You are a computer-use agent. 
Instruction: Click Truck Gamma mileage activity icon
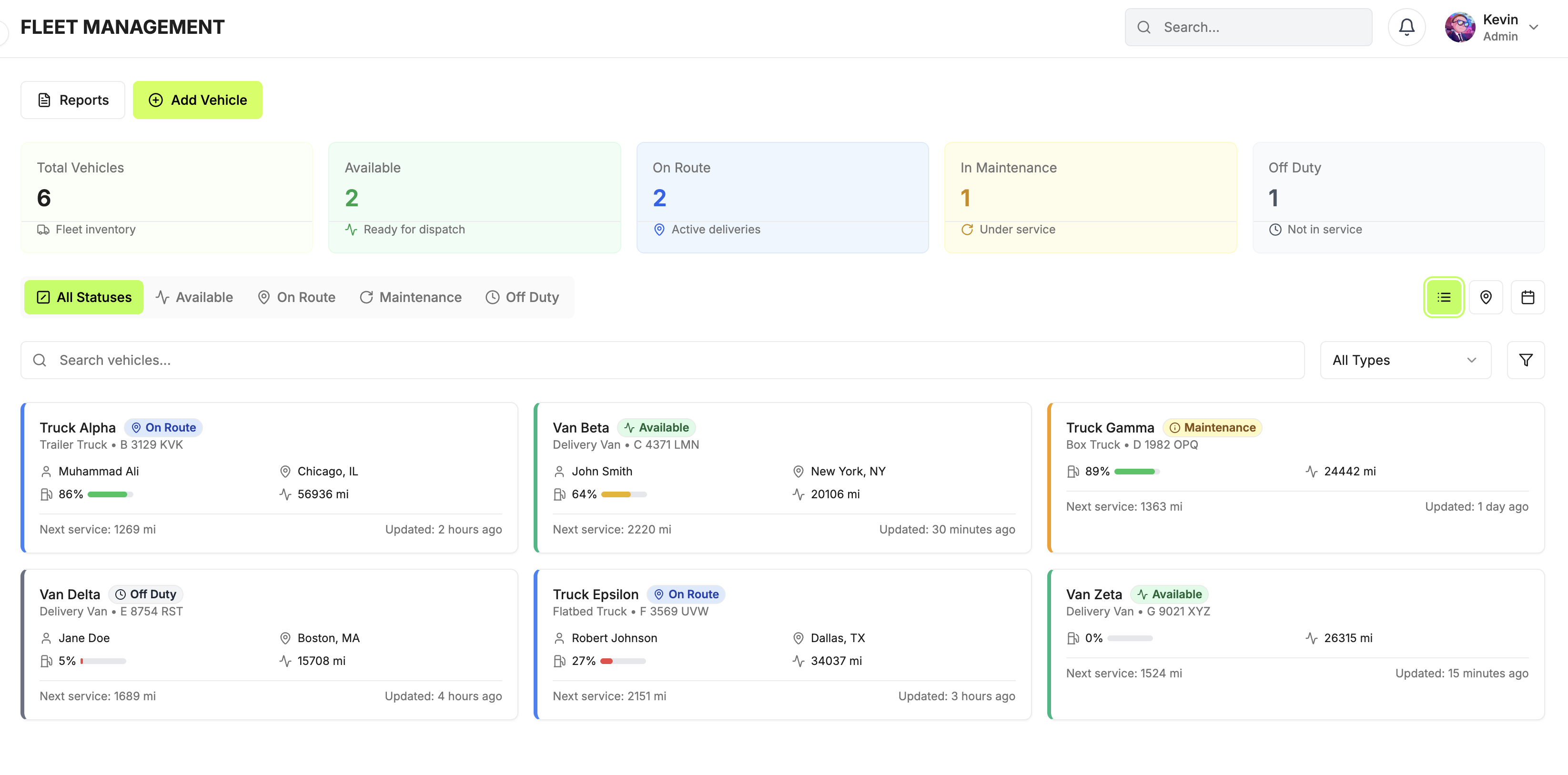coord(1311,472)
